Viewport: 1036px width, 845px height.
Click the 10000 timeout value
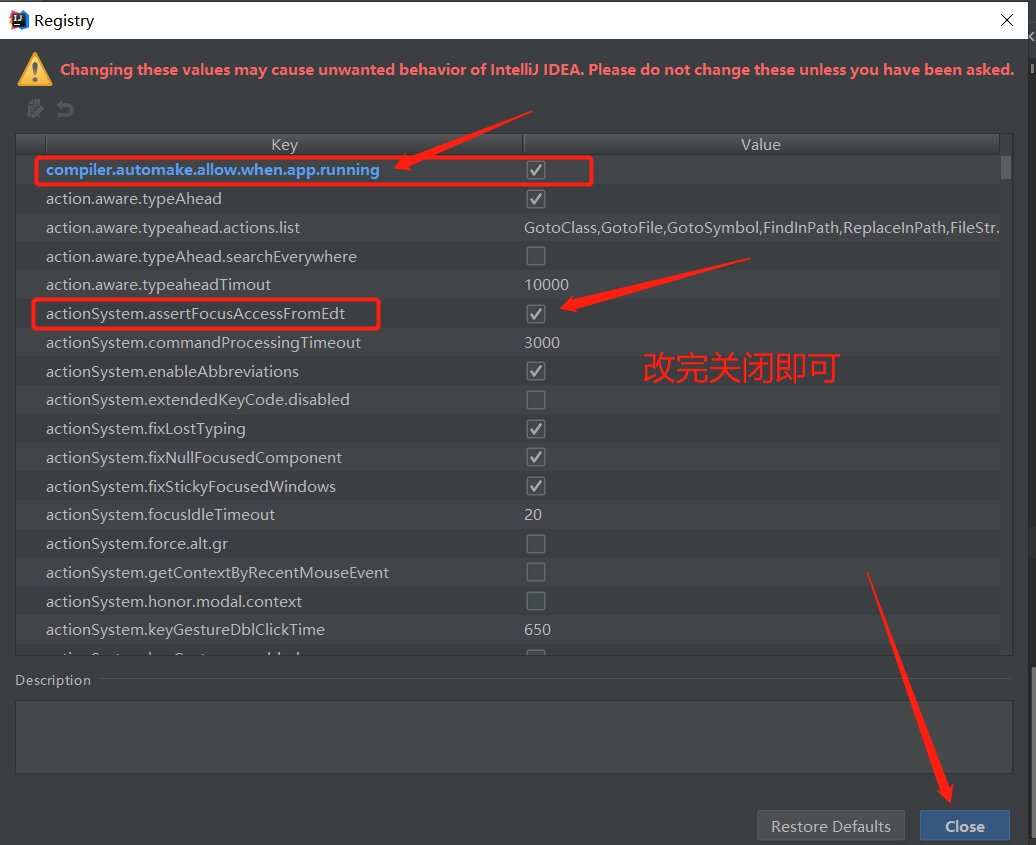pos(546,285)
